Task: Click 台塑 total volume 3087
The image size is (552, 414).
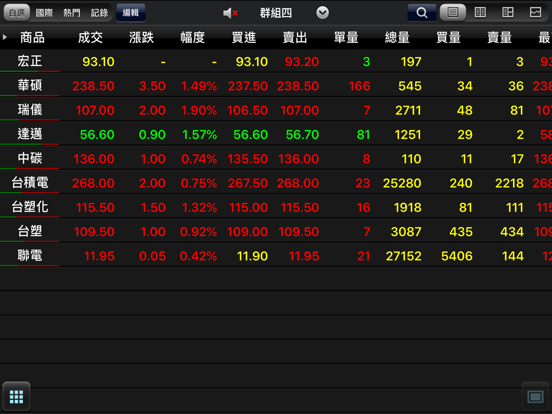Action: pos(406,232)
